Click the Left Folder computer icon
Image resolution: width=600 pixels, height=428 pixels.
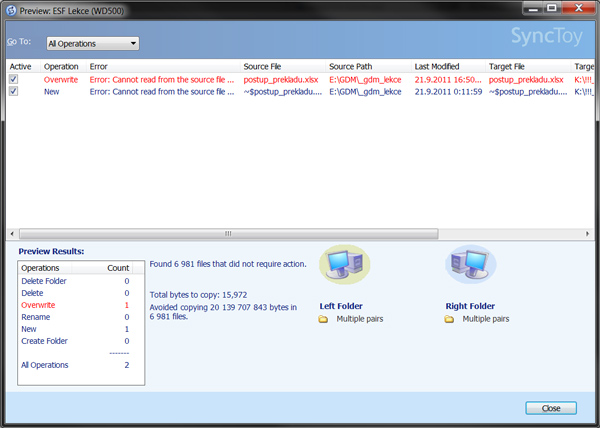pyautogui.click(x=343, y=266)
